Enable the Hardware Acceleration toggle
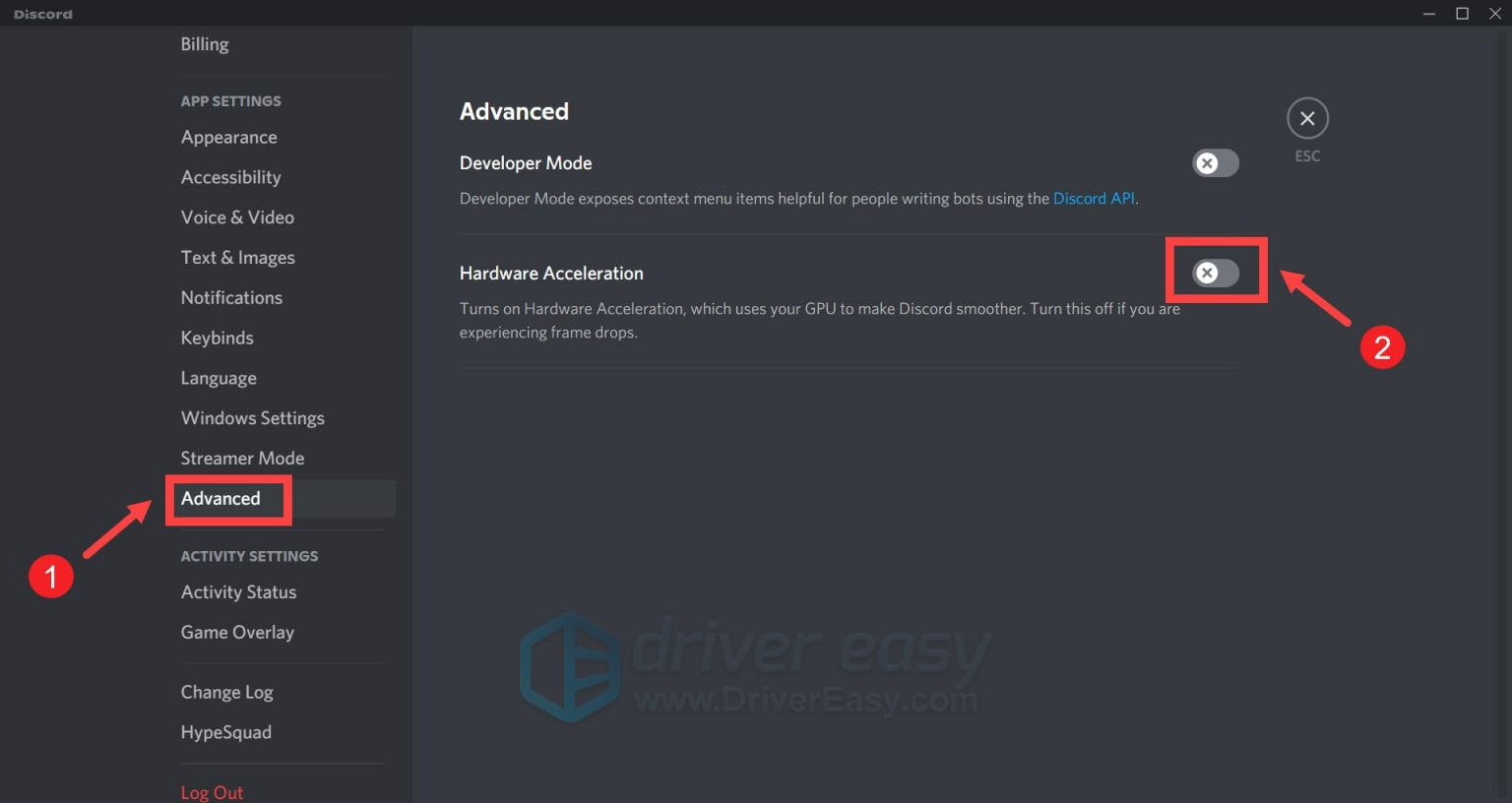The image size is (1512, 803). pyautogui.click(x=1215, y=273)
